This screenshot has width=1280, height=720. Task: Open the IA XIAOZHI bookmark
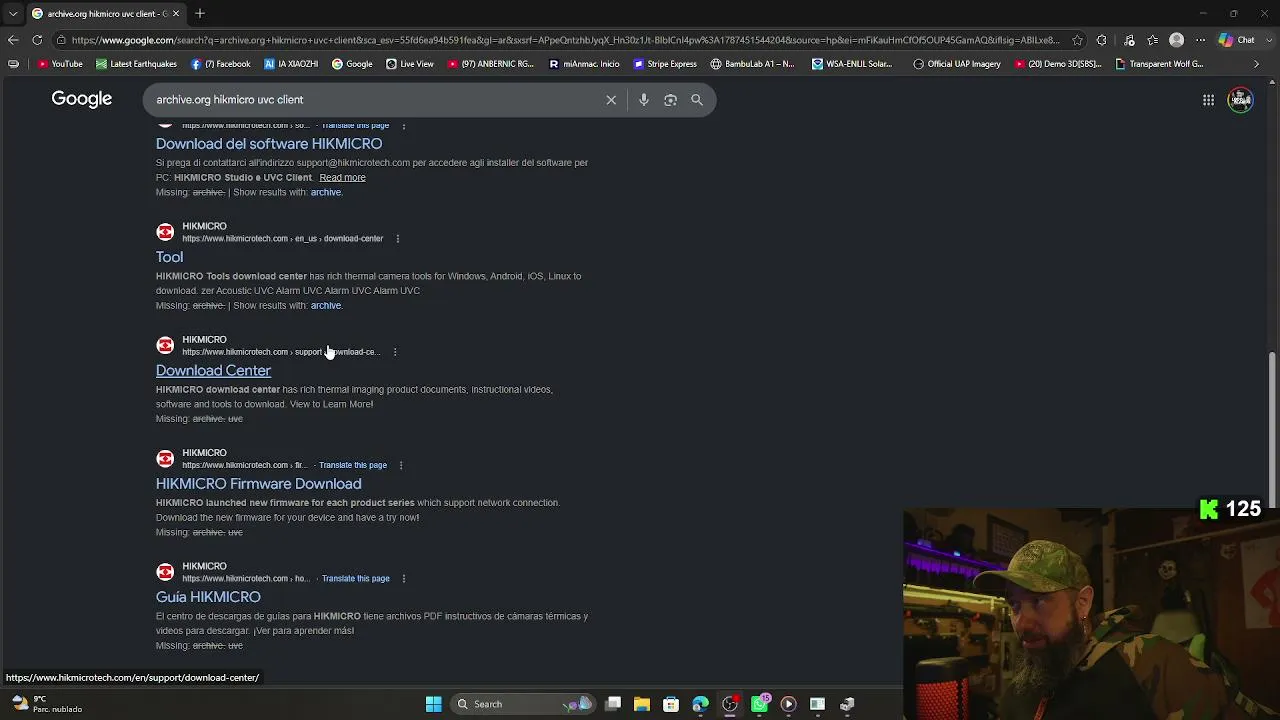(291, 64)
